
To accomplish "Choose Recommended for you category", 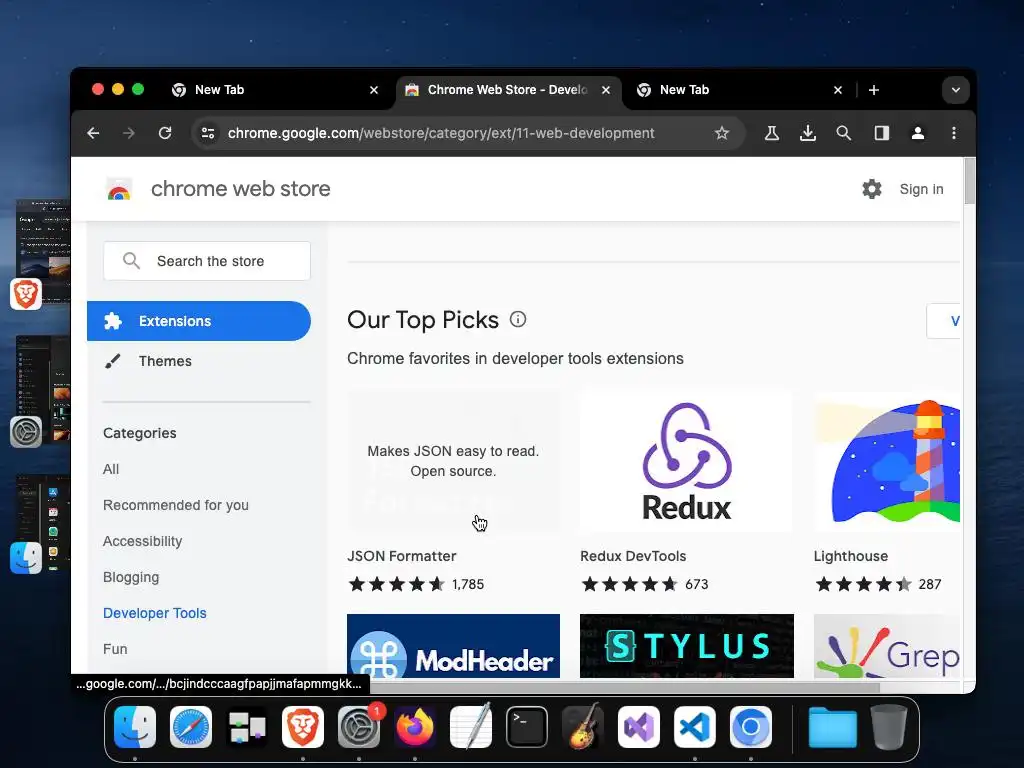I will pyautogui.click(x=176, y=505).
